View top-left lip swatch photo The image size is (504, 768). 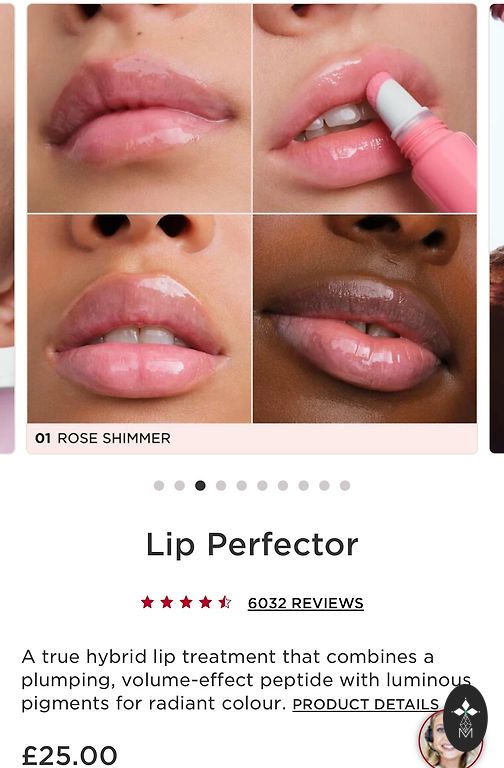[139, 108]
